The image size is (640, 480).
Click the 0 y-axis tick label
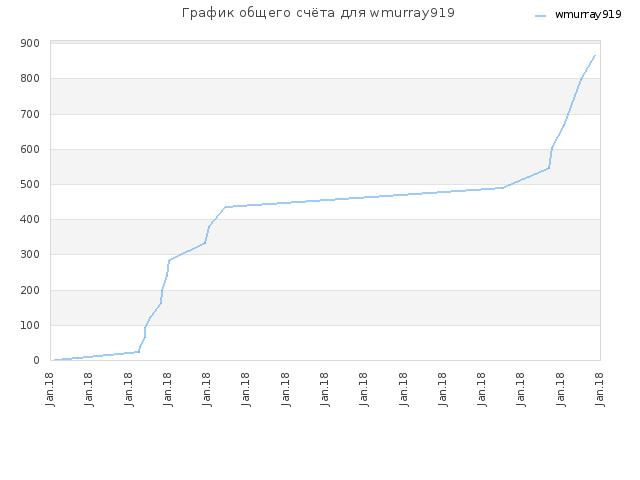point(36,360)
